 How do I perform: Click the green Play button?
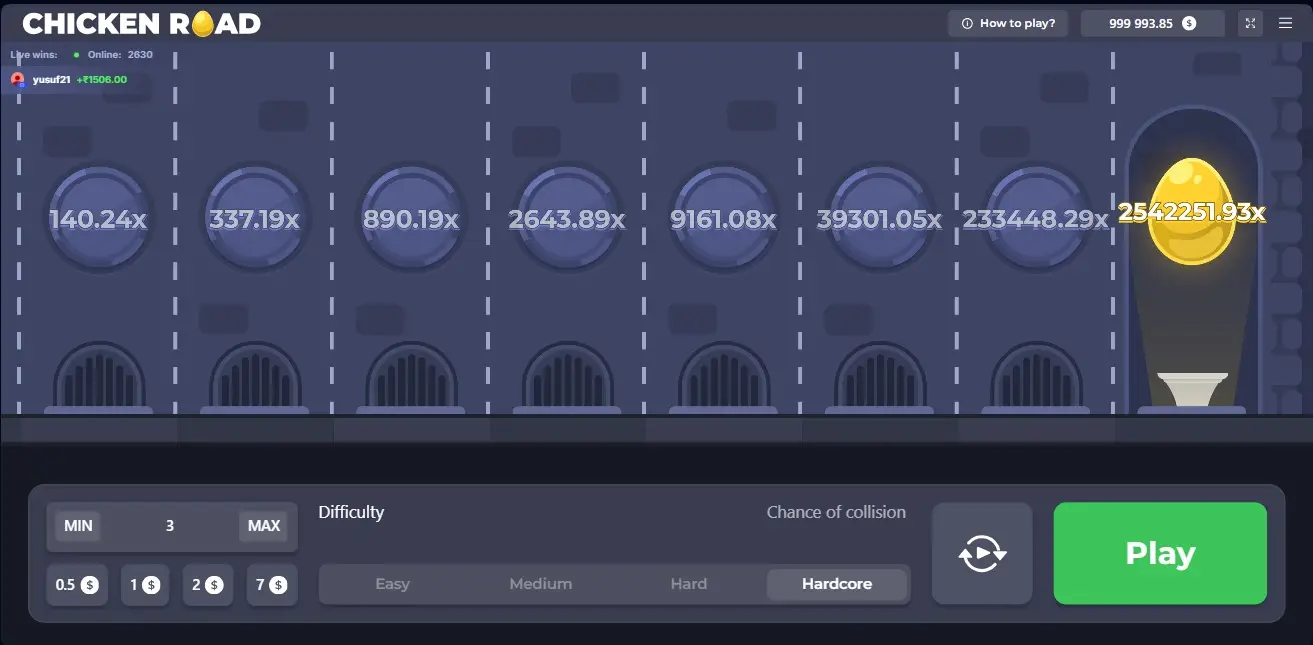point(1160,553)
